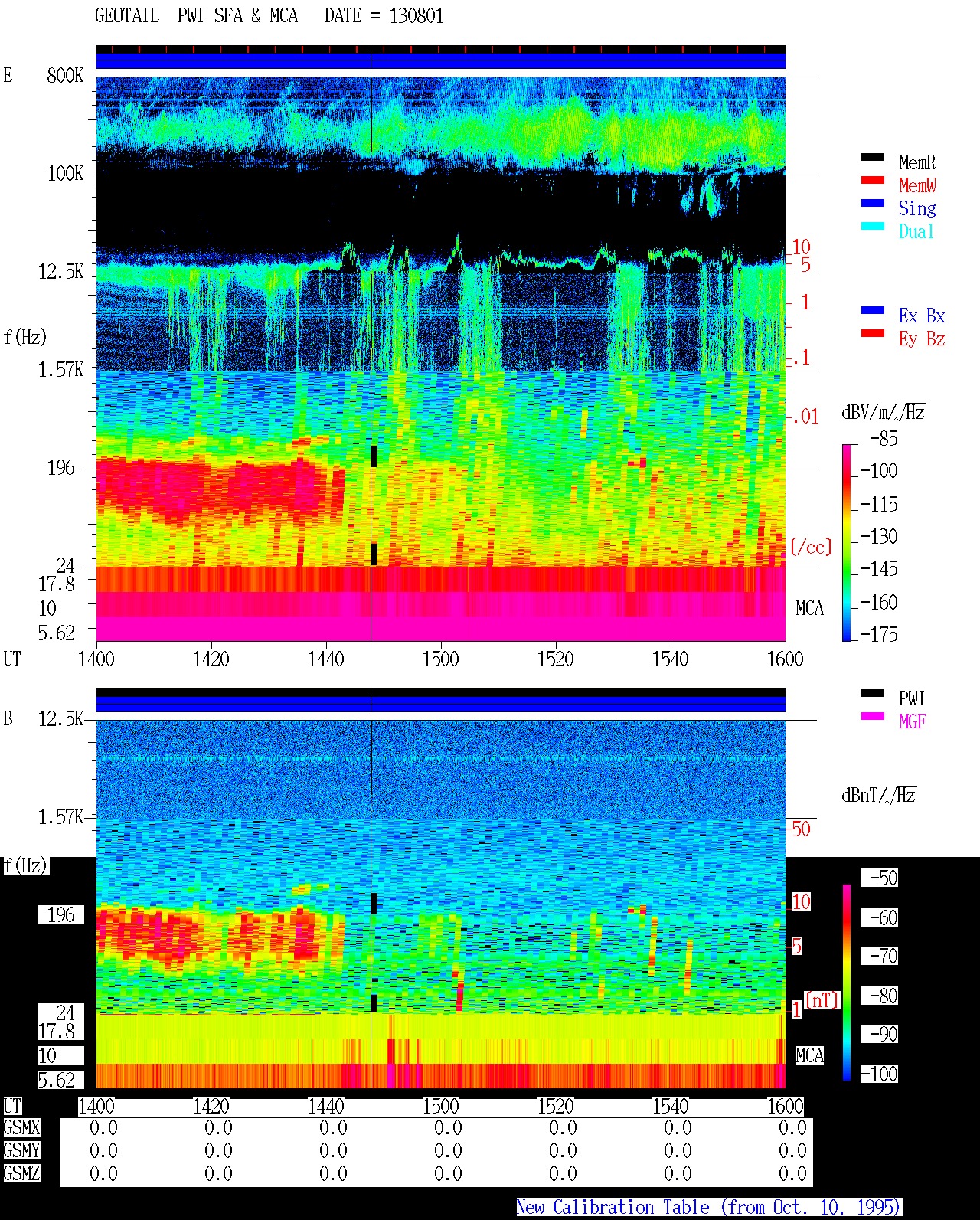Click the "MemR" legend label
Screen dimensions: 980x1220
(917, 162)
